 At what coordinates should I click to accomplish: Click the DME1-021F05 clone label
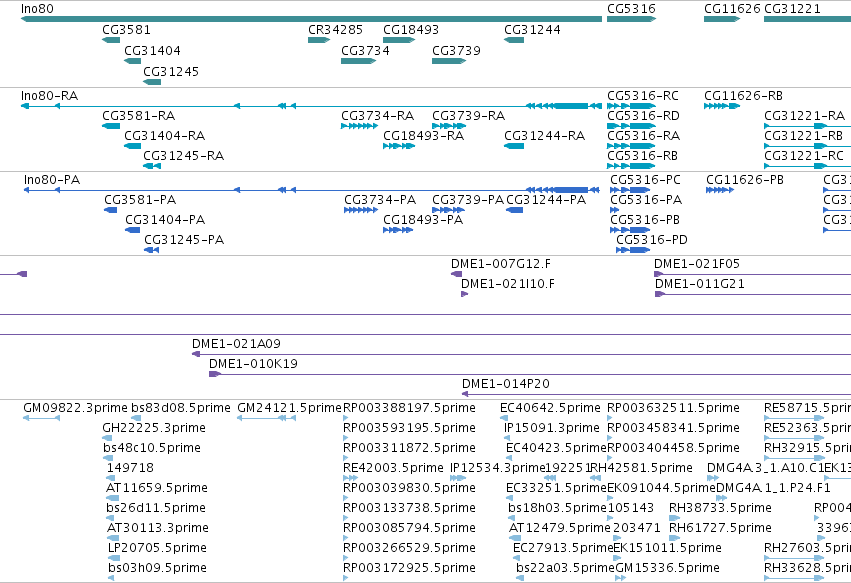point(697,264)
